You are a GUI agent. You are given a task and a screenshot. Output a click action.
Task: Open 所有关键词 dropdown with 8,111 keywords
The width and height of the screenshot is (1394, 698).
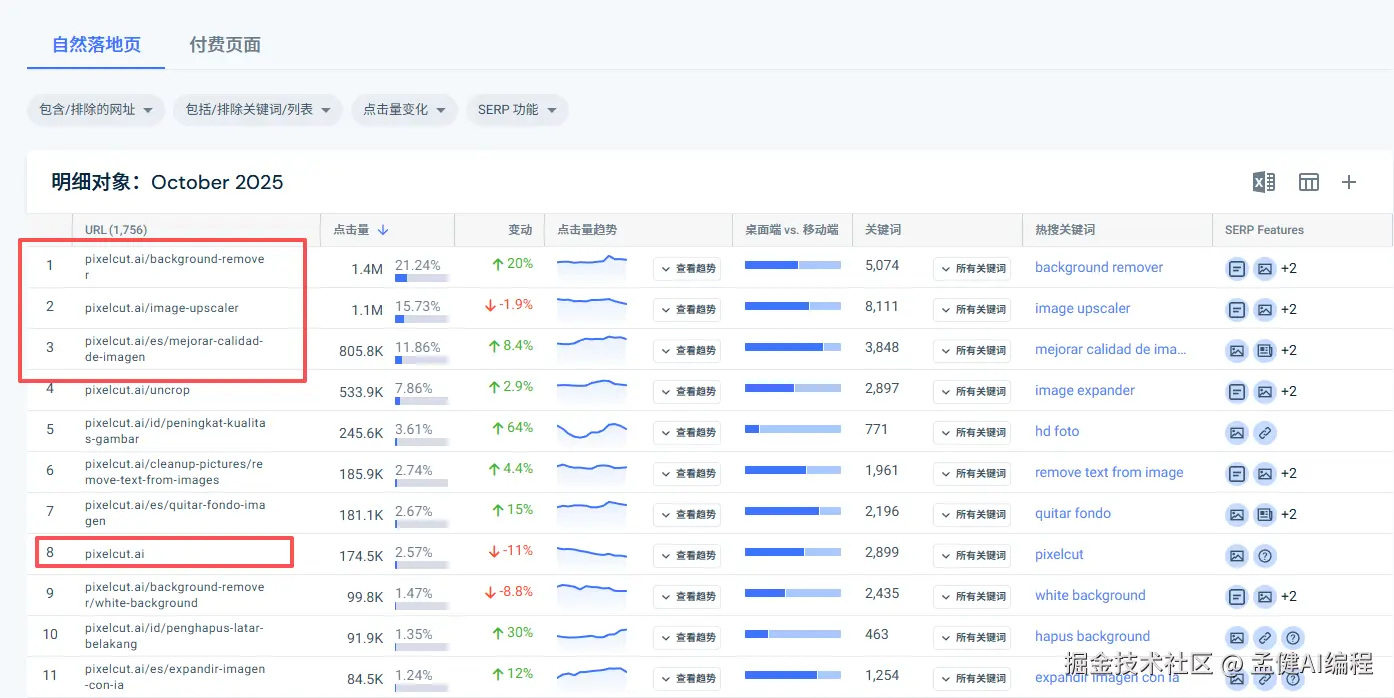[972, 309]
